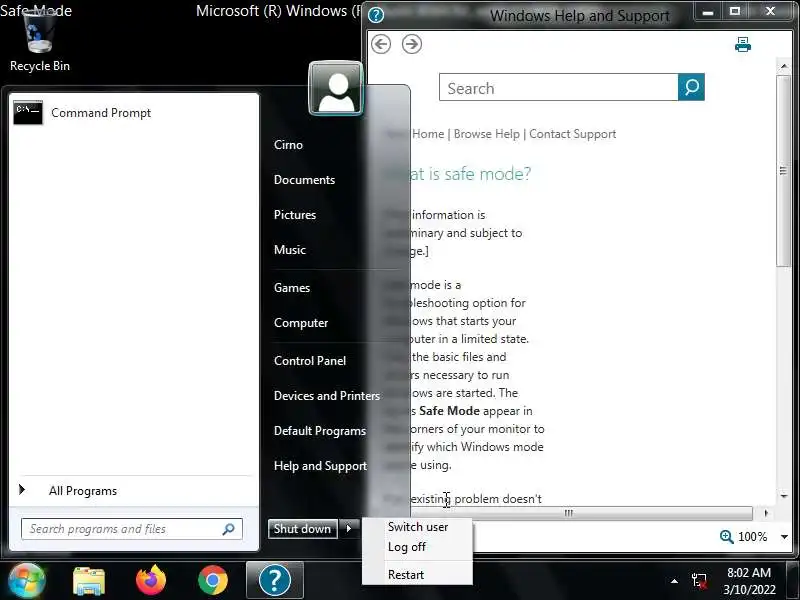Maximize the Windows Help and Support window
Image resolution: width=800 pixels, height=600 pixels.
[x=735, y=11]
